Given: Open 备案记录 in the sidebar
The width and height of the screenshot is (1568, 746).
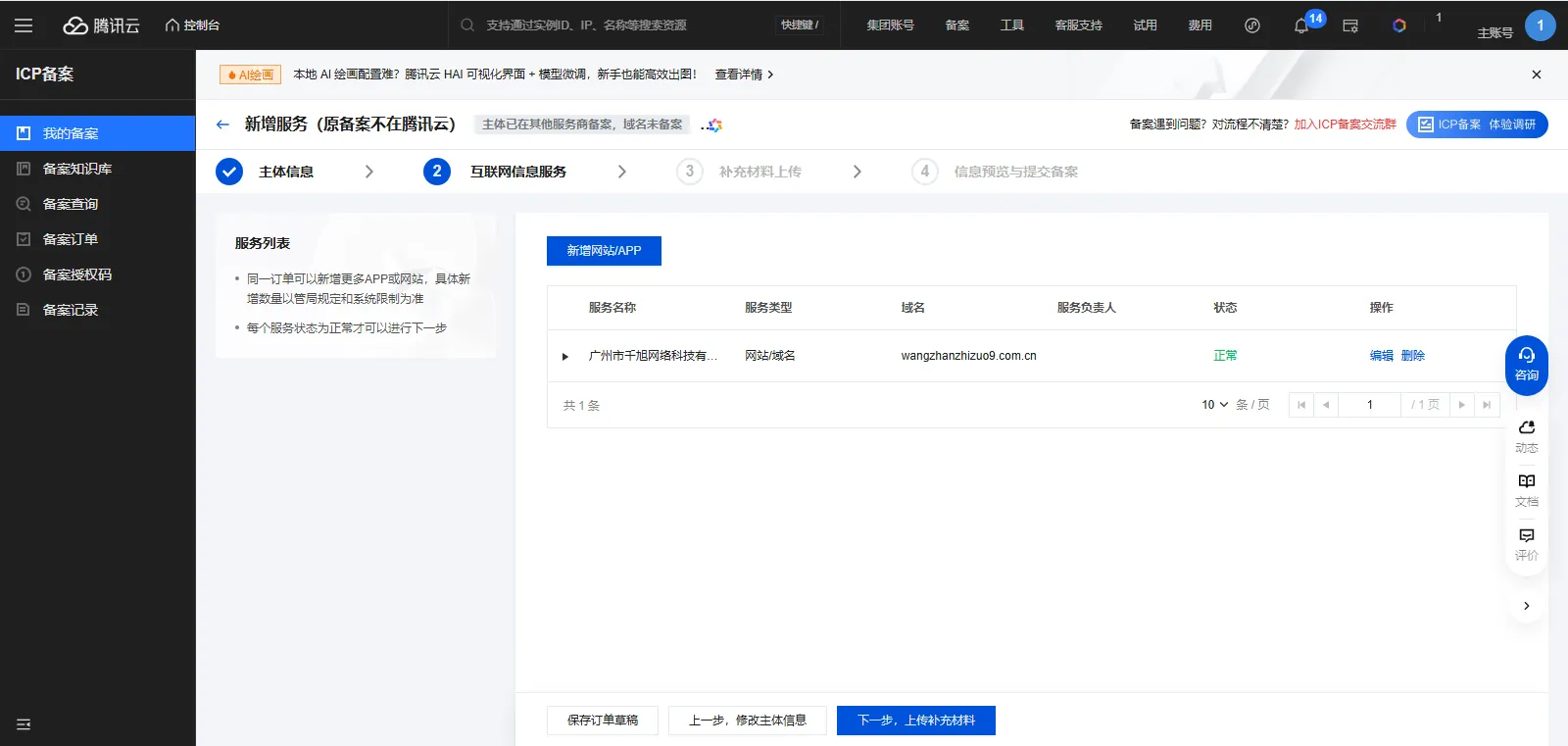Looking at the screenshot, I should 98,310.
